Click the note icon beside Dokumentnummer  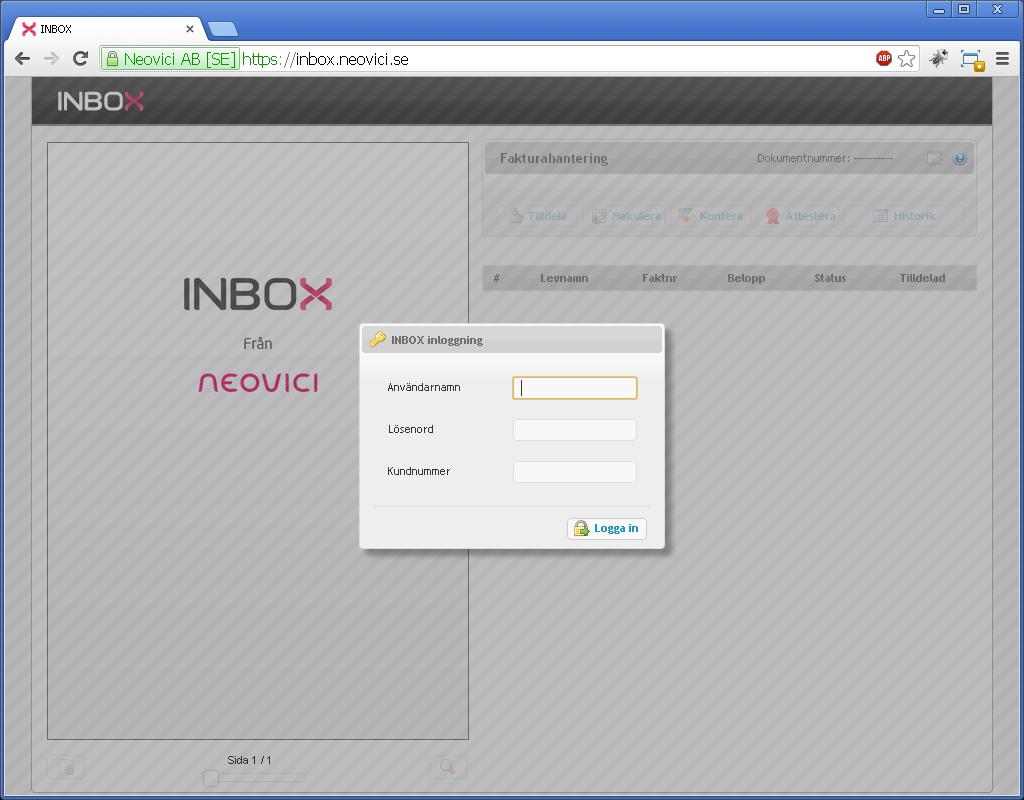[x=934, y=158]
